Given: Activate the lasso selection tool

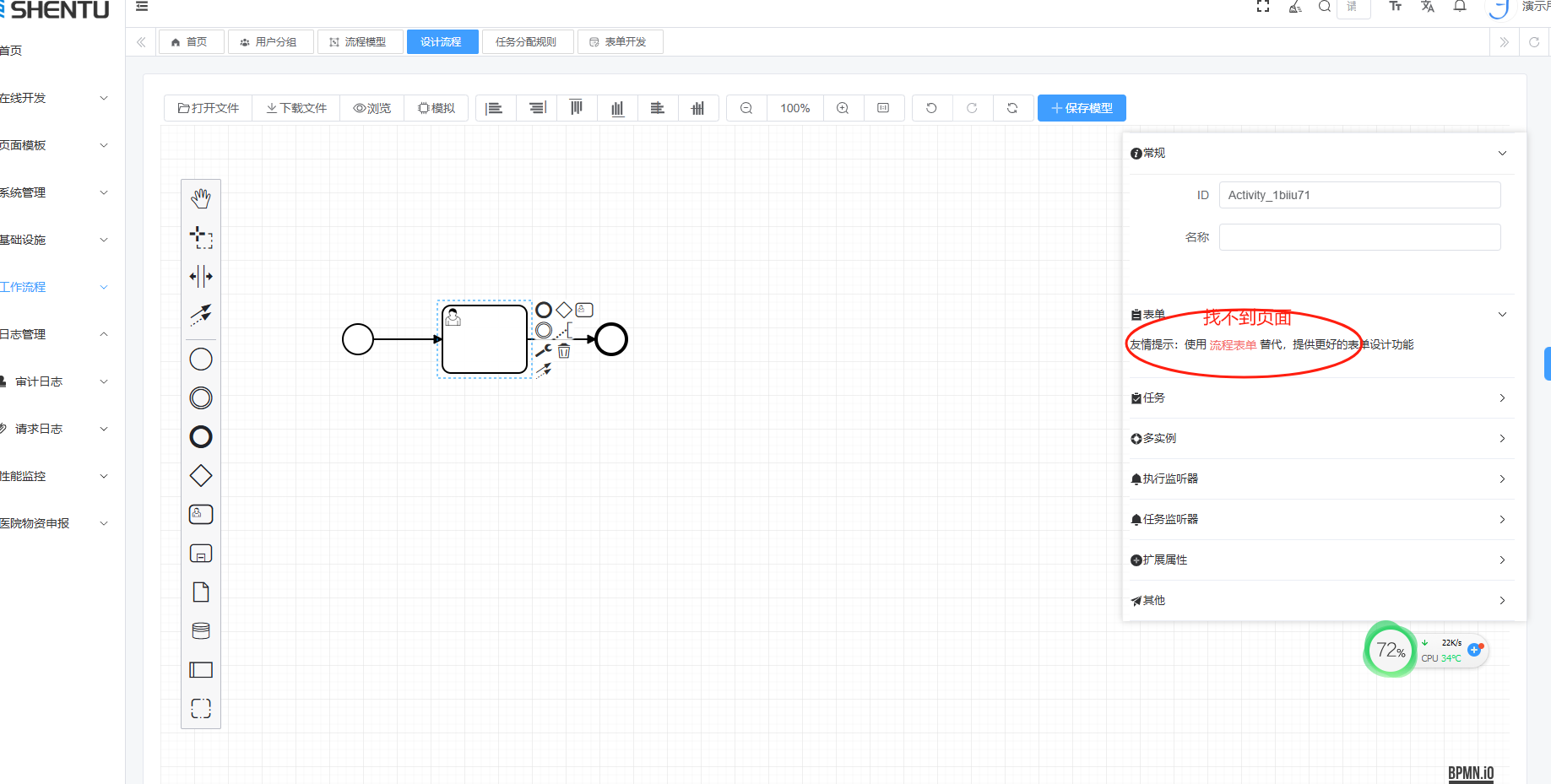Looking at the screenshot, I should click(201, 237).
